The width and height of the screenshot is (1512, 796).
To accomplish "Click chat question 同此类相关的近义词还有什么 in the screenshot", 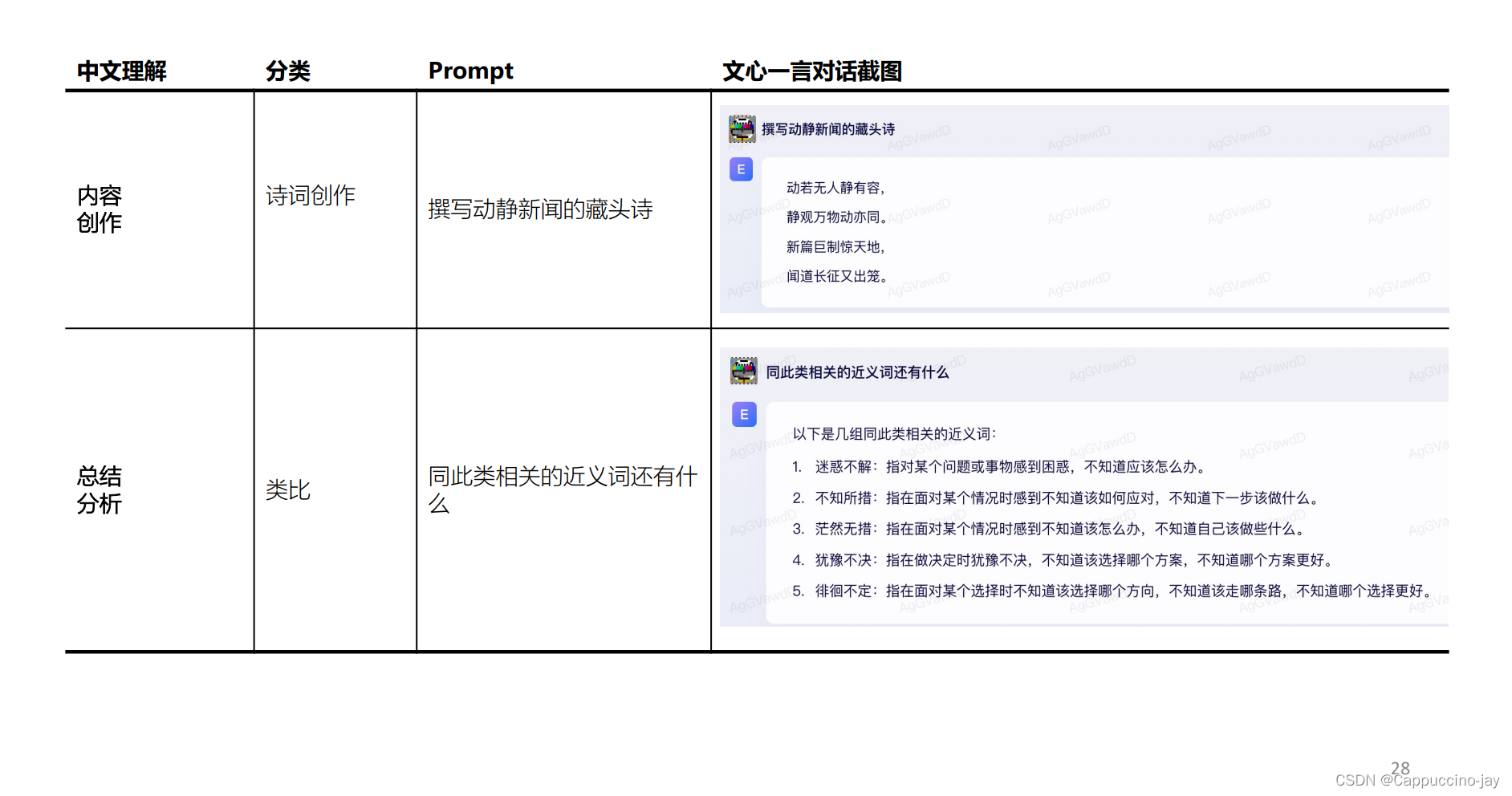I will click(857, 372).
